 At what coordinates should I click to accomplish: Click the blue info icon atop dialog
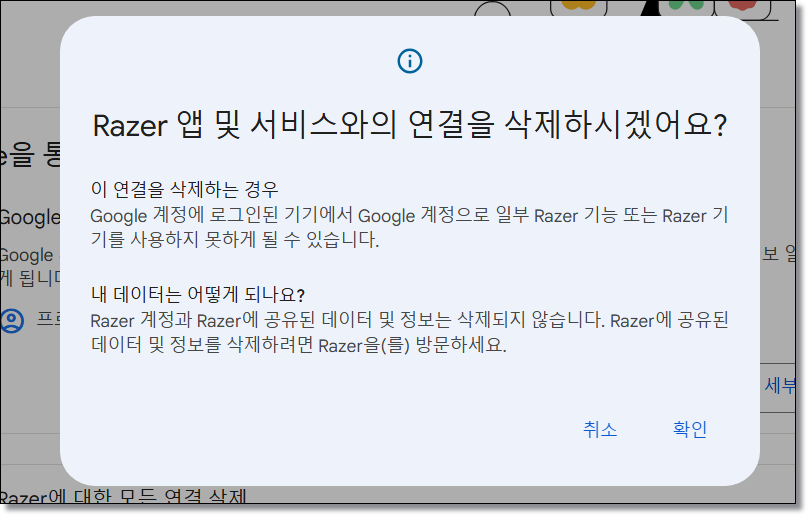410,61
